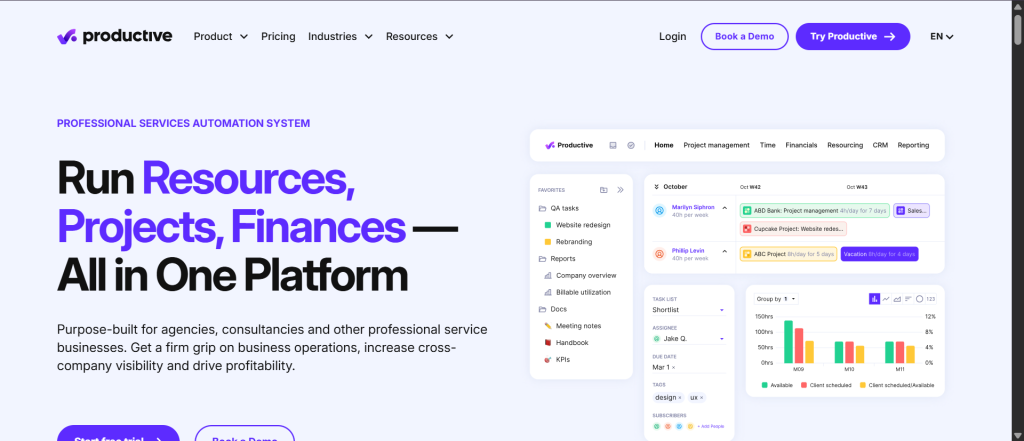Image resolution: width=1024 pixels, height=441 pixels.
Task: Select the bar chart view icon
Action: tap(874, 298)
